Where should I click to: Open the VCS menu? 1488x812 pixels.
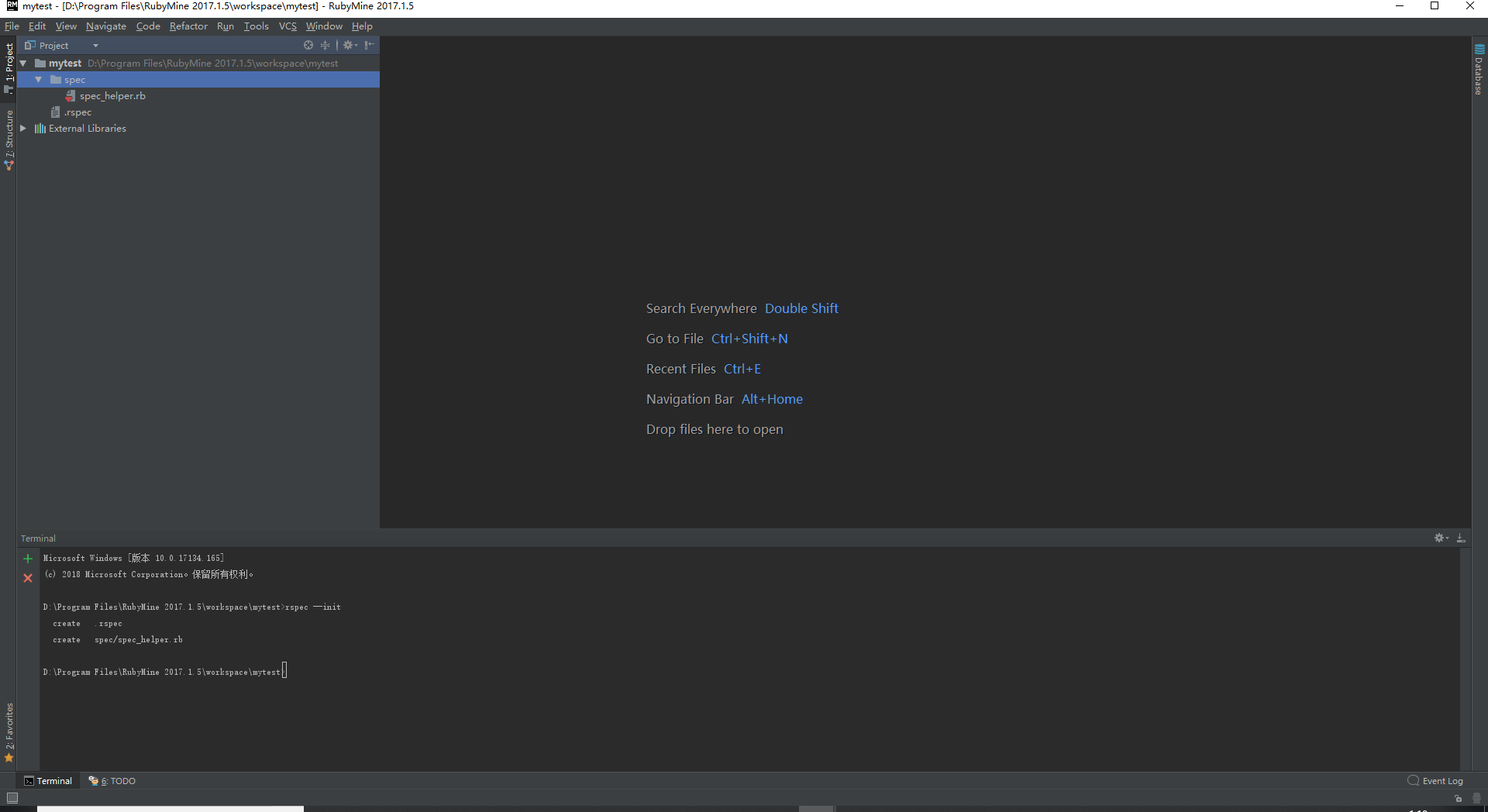(x=288, y=26)
